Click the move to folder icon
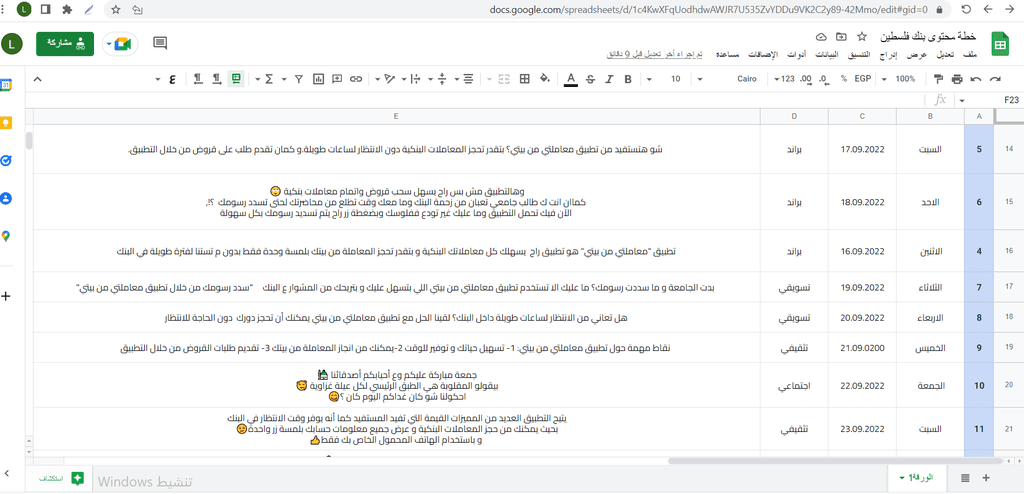Image resolution: width=1024 pixels, height=494 pixels. [841, 35]
